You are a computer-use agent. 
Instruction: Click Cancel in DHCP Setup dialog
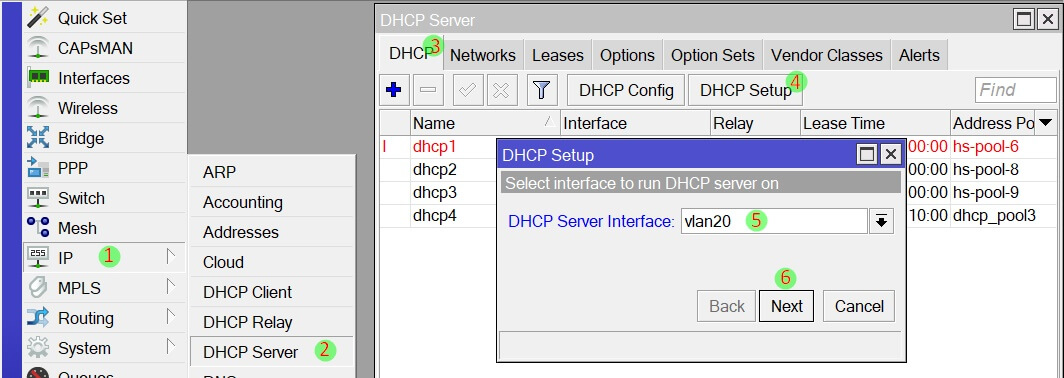pos(859,306)
